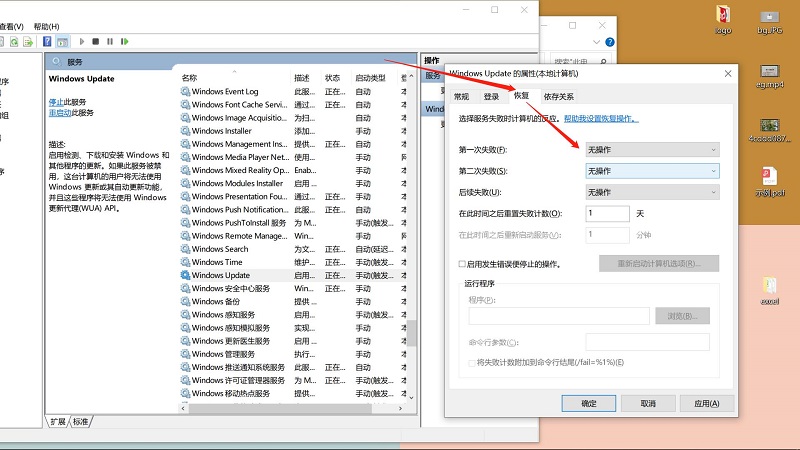This screenshot has height=450, width=800.
Task: Click the 在此时间之后重置失败计数 input field
Action: click(608, 213)
